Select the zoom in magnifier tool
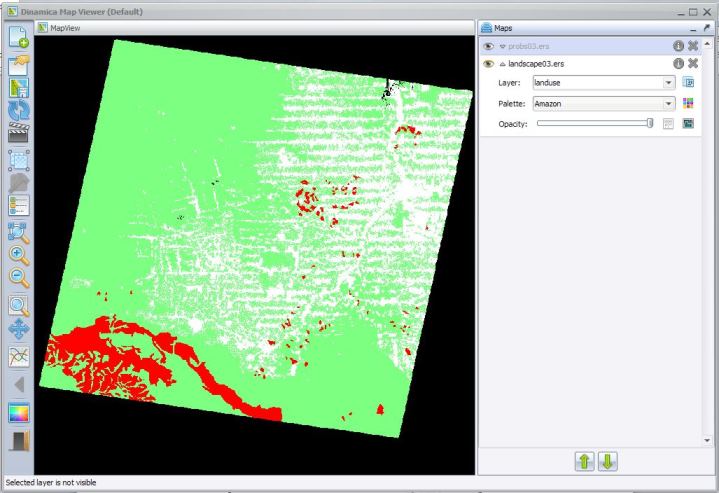 [x=19, y=255]
